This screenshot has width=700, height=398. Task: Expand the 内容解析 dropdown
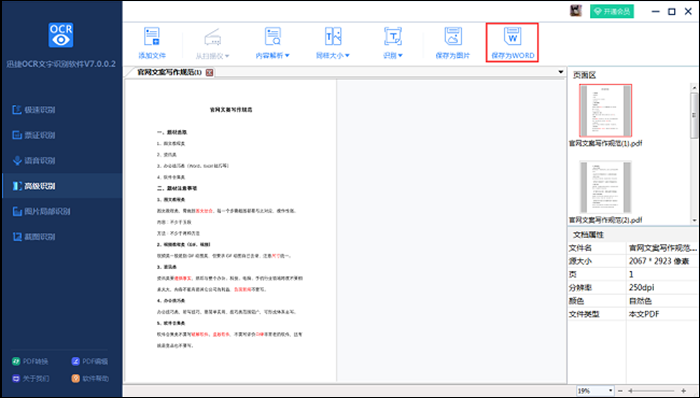pos(287,56)
